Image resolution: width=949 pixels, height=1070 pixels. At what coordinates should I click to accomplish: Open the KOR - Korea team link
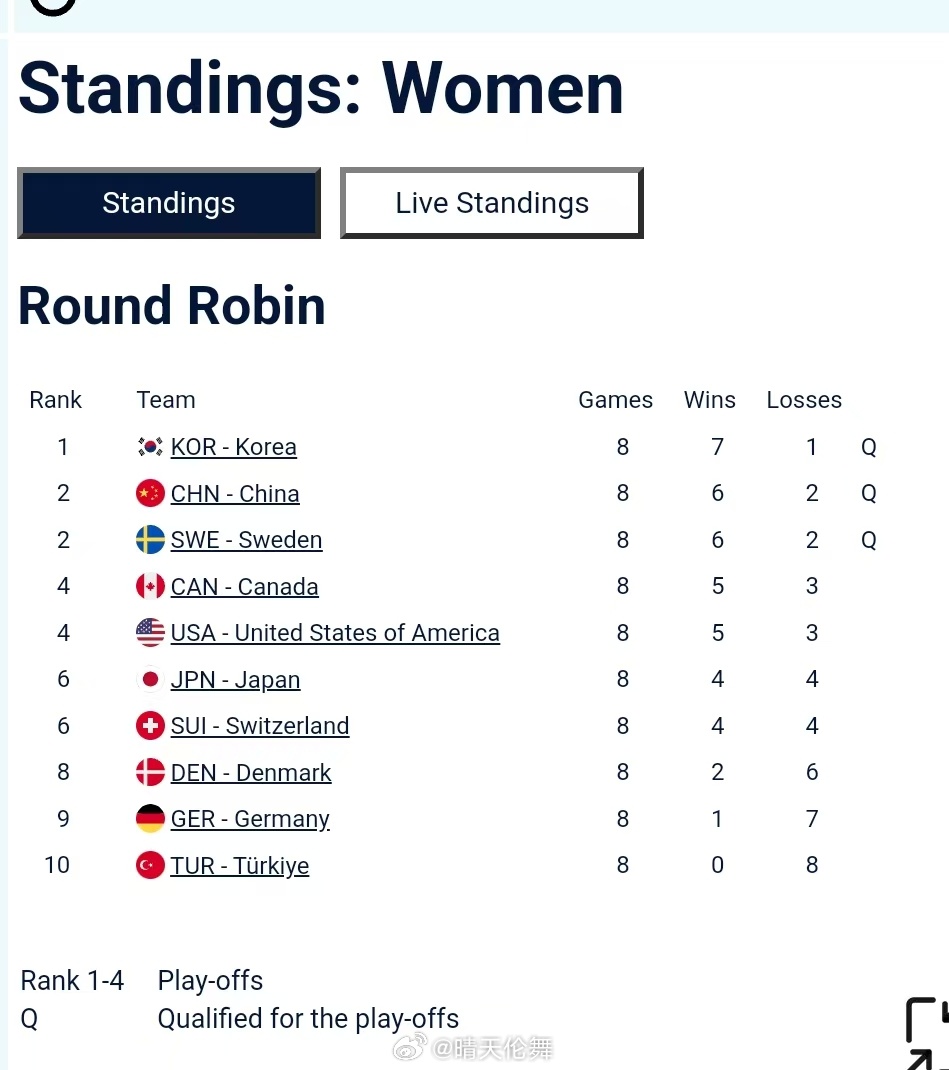(233, 448)
